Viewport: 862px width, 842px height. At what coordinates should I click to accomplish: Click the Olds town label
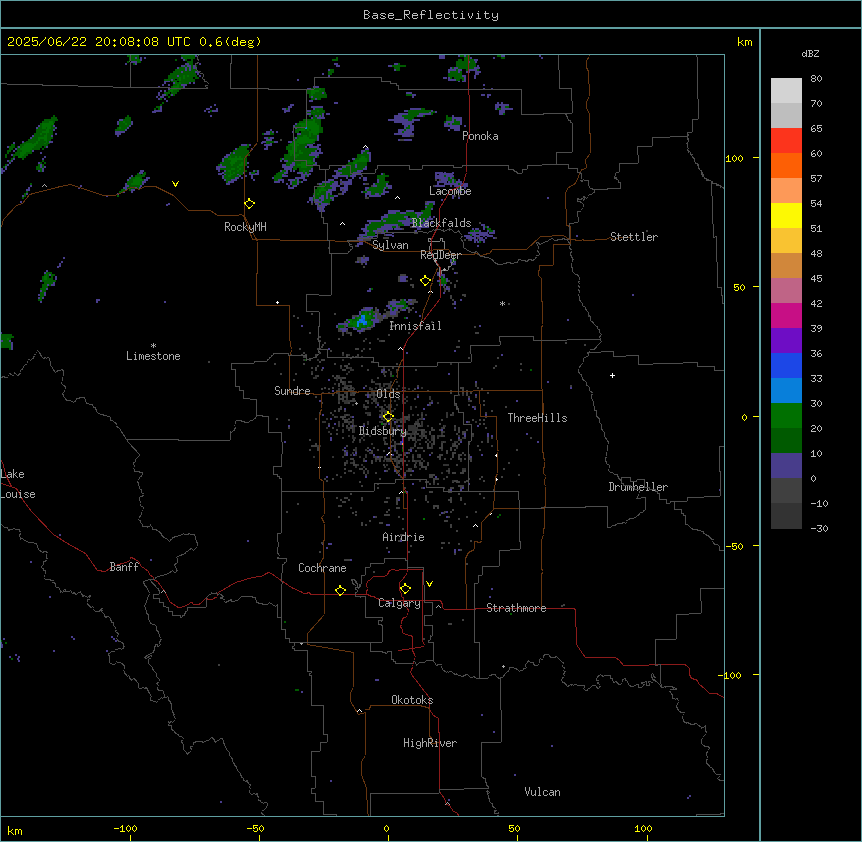388,394
